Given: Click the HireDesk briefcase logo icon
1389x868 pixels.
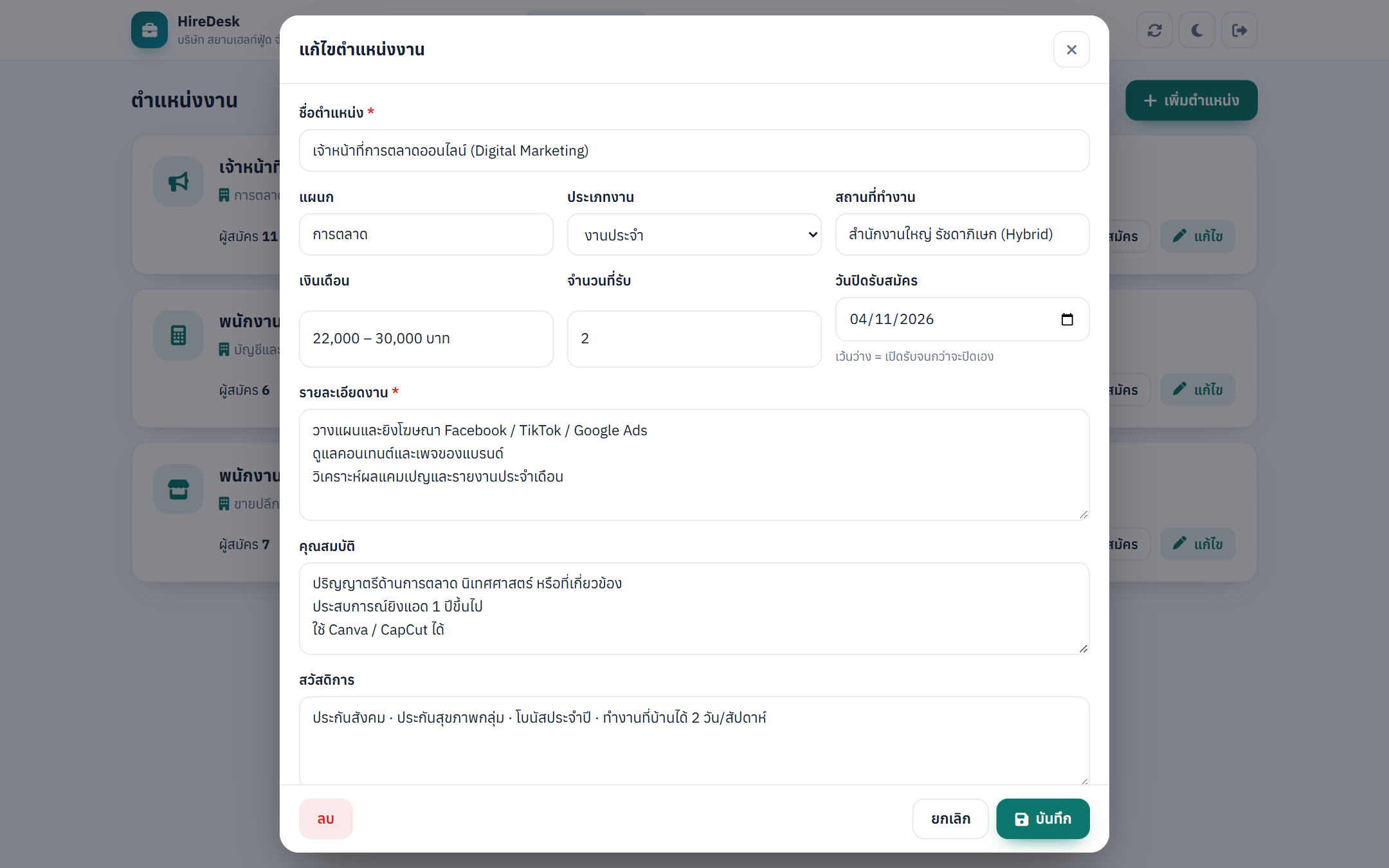Looking at the screenshot, I should coord(149,30).
